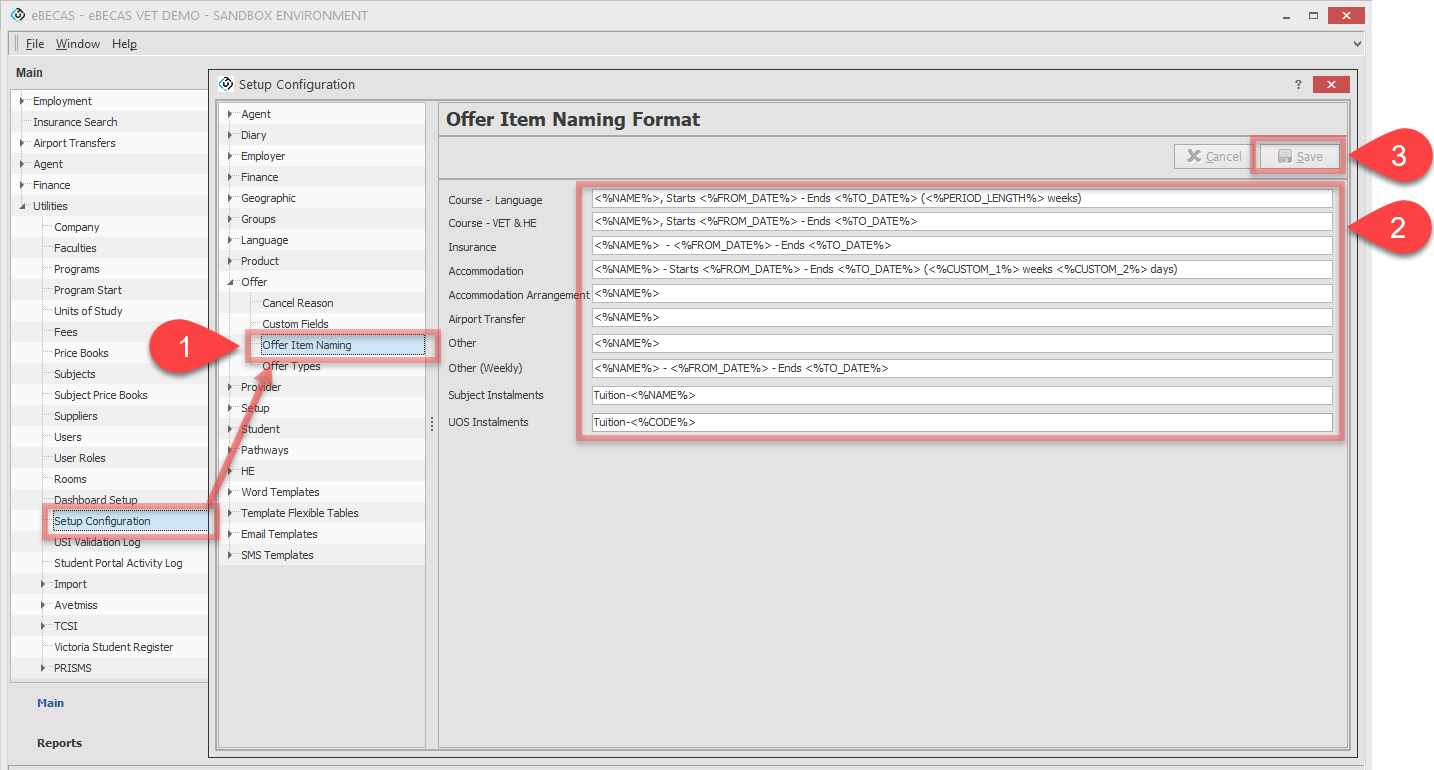Image resolution: width=1434 pixels, height=770 pixels.
Task: Expand the Email Templates tree node
Action: (x=229, y=534)
